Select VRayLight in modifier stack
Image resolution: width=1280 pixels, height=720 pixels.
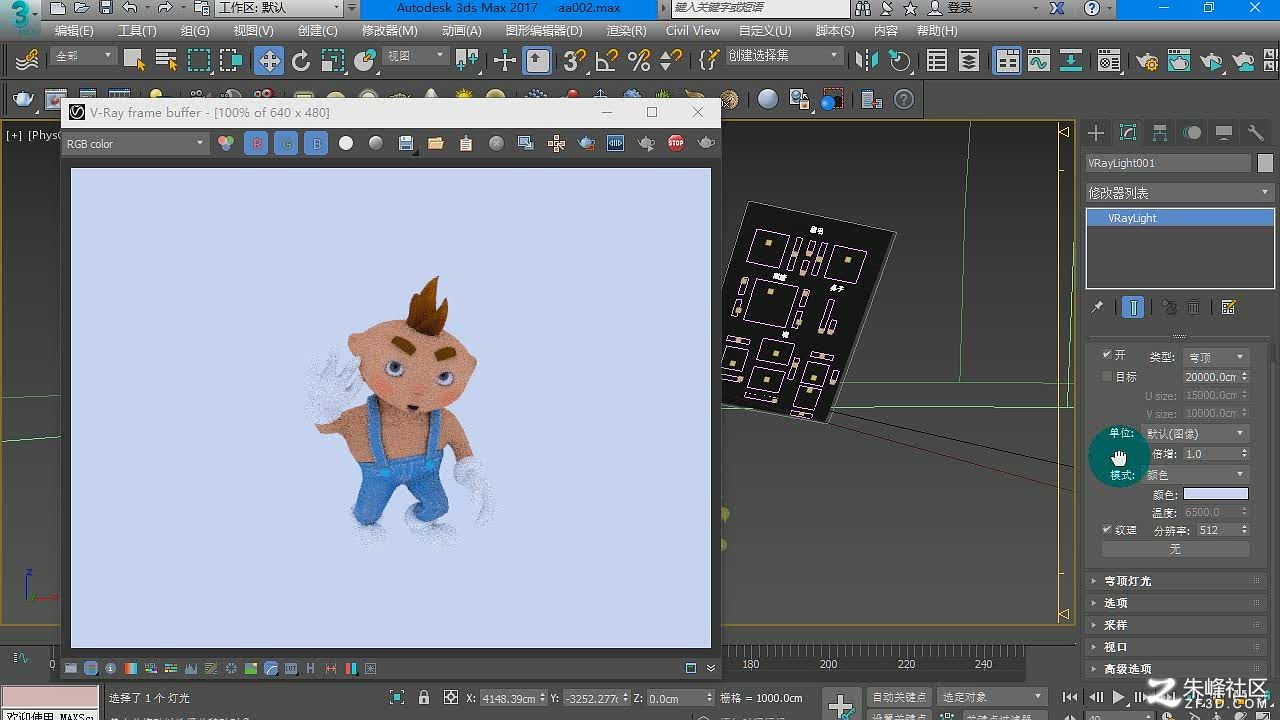(1180, 218)
